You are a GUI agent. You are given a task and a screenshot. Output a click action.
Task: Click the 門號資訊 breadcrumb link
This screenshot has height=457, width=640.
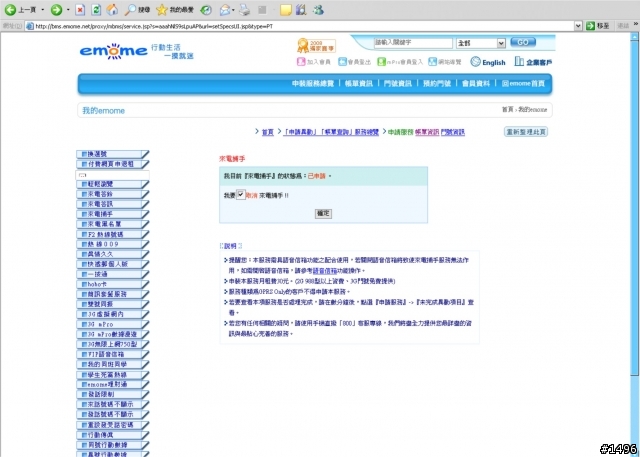pos(453,132)
